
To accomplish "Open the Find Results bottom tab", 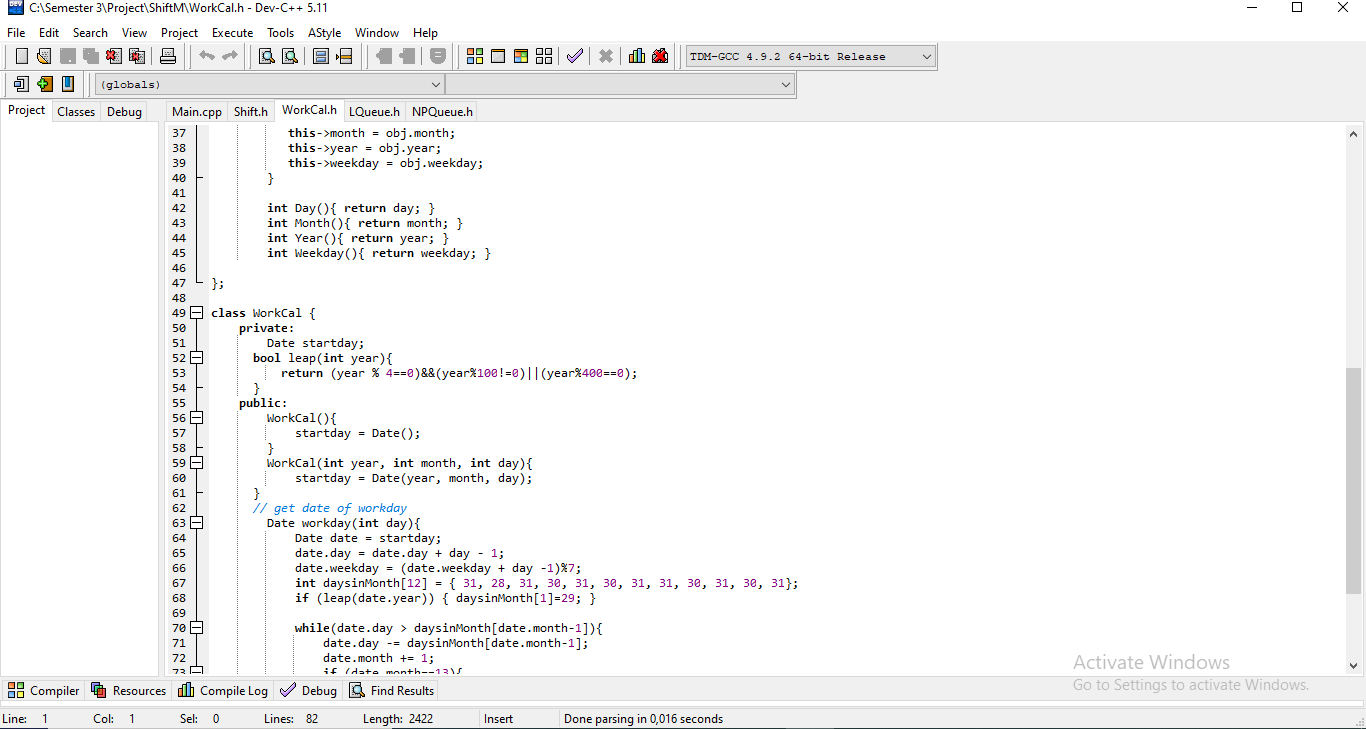I will pos(392,690).
